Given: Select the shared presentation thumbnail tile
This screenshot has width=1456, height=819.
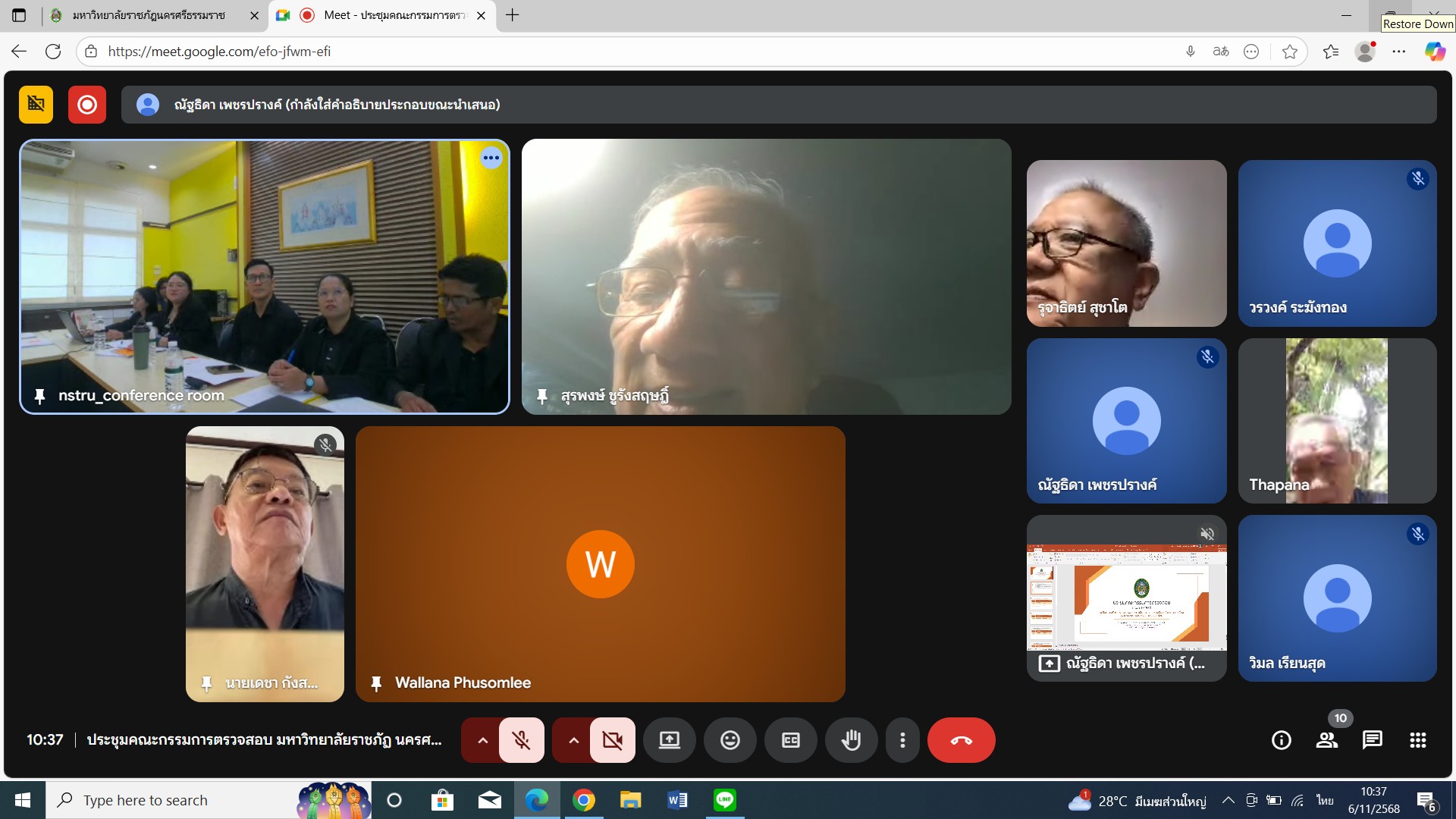Looking at the screenshot, I should 1126,598.
